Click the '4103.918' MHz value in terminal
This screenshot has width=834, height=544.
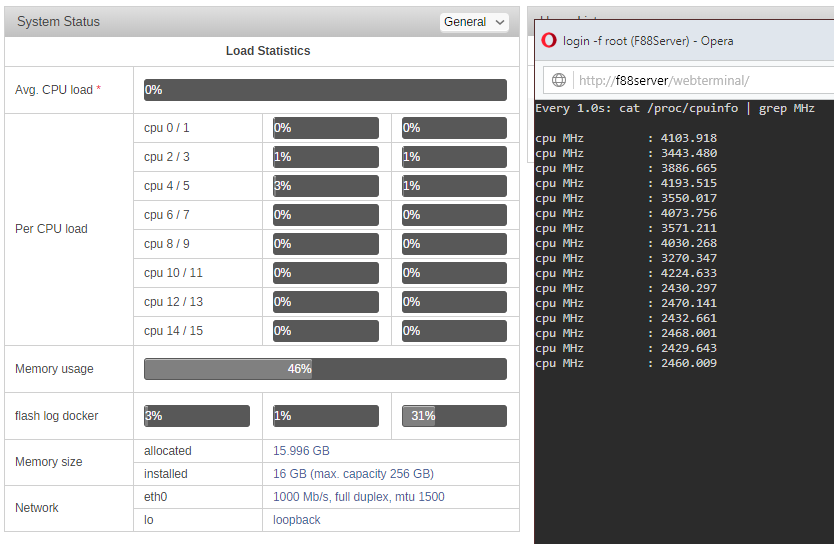(x=688, y=138)
